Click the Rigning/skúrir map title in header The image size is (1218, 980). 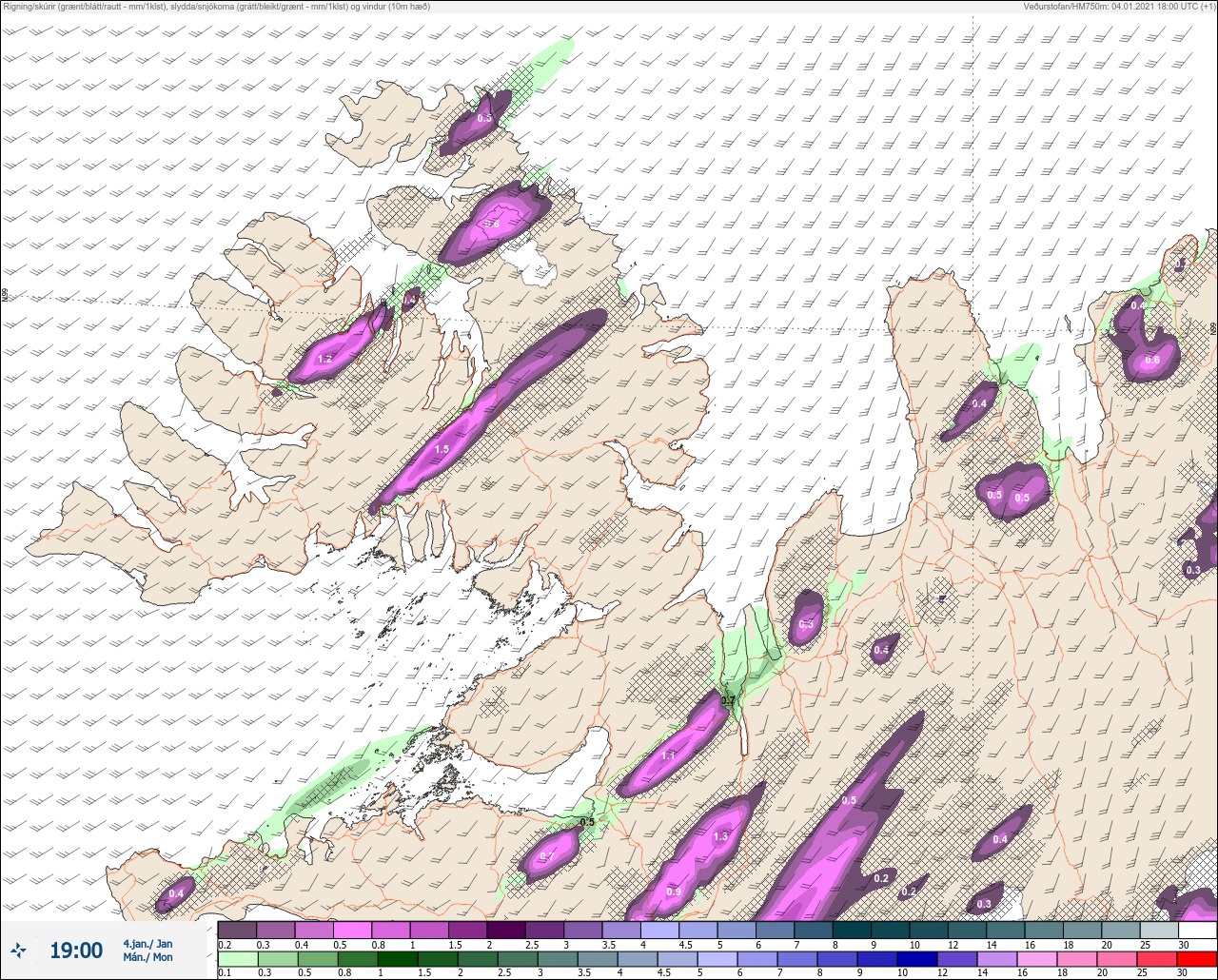[x=217, y=7]
